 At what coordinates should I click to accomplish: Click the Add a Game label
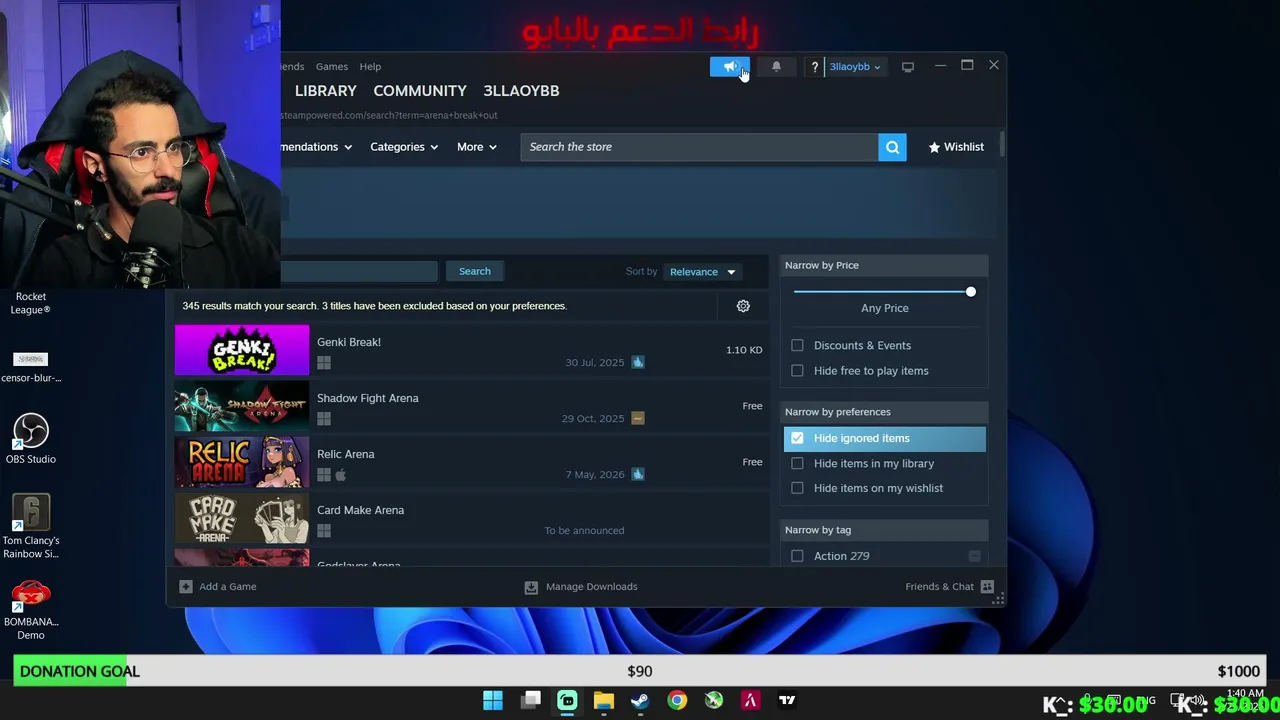tap(228, 587)
